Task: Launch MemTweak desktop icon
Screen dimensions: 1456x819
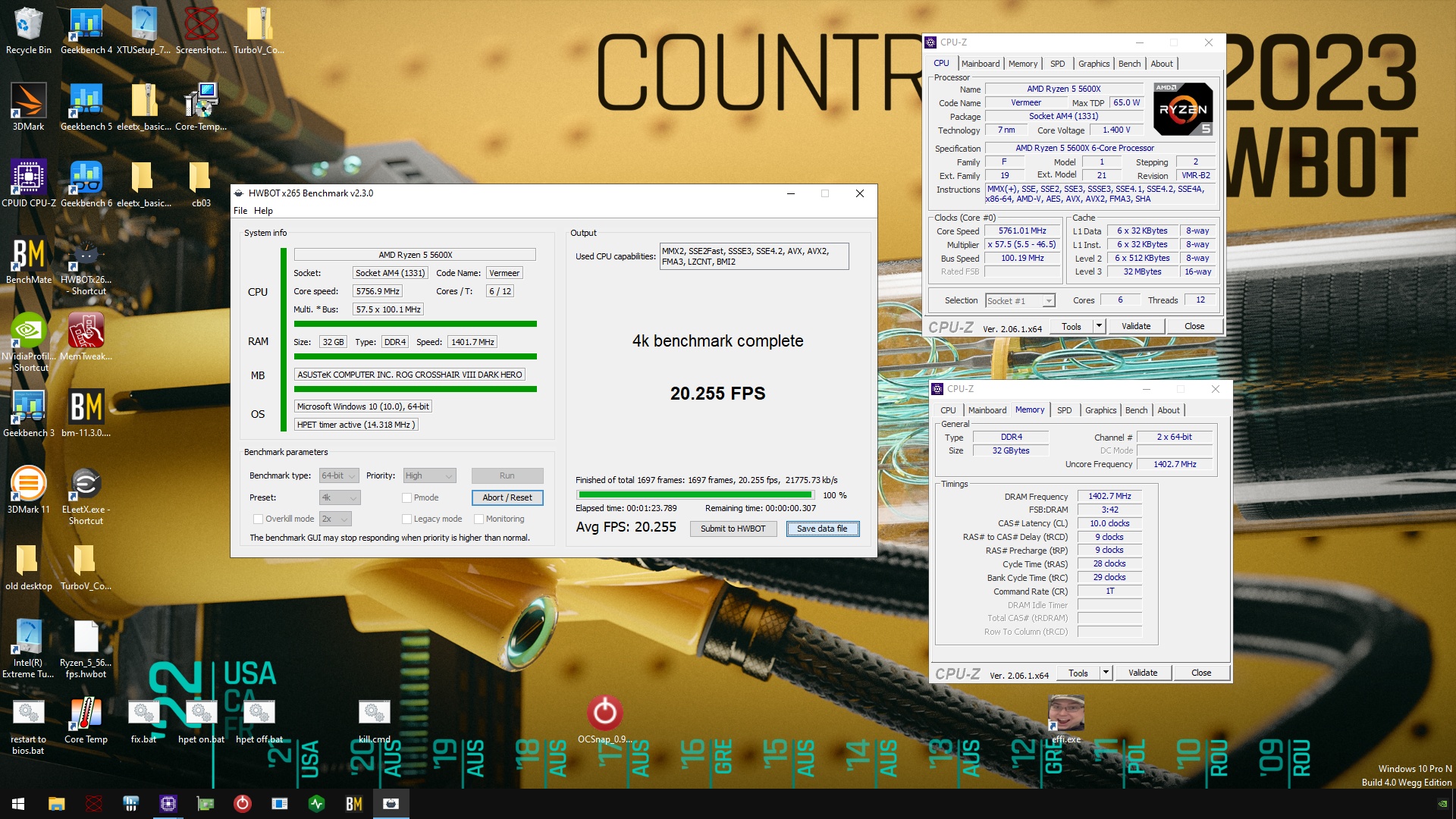Action: point(86,337)
